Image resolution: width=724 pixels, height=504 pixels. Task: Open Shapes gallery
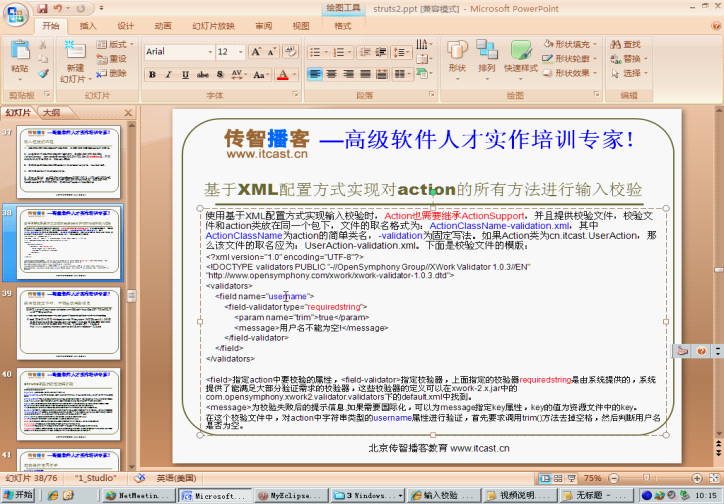[457, 58]
